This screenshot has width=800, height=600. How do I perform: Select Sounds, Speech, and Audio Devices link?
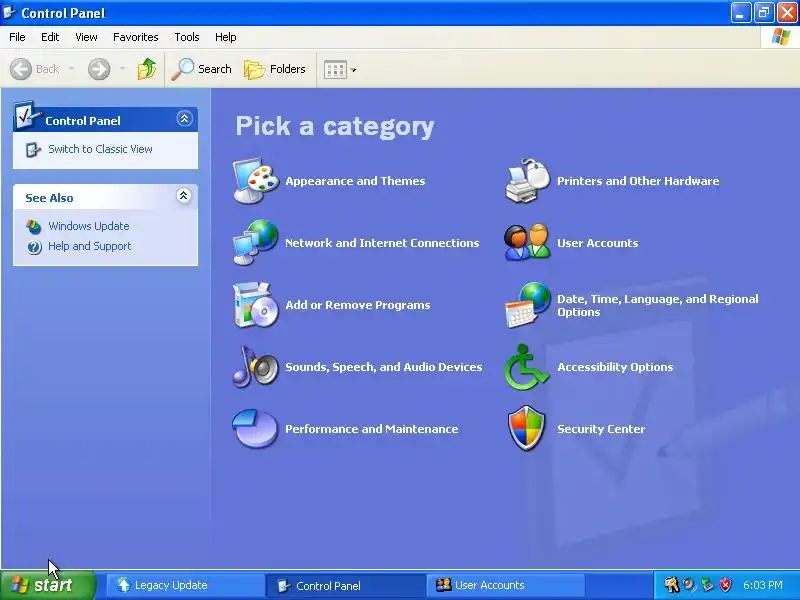pos(384,367)
